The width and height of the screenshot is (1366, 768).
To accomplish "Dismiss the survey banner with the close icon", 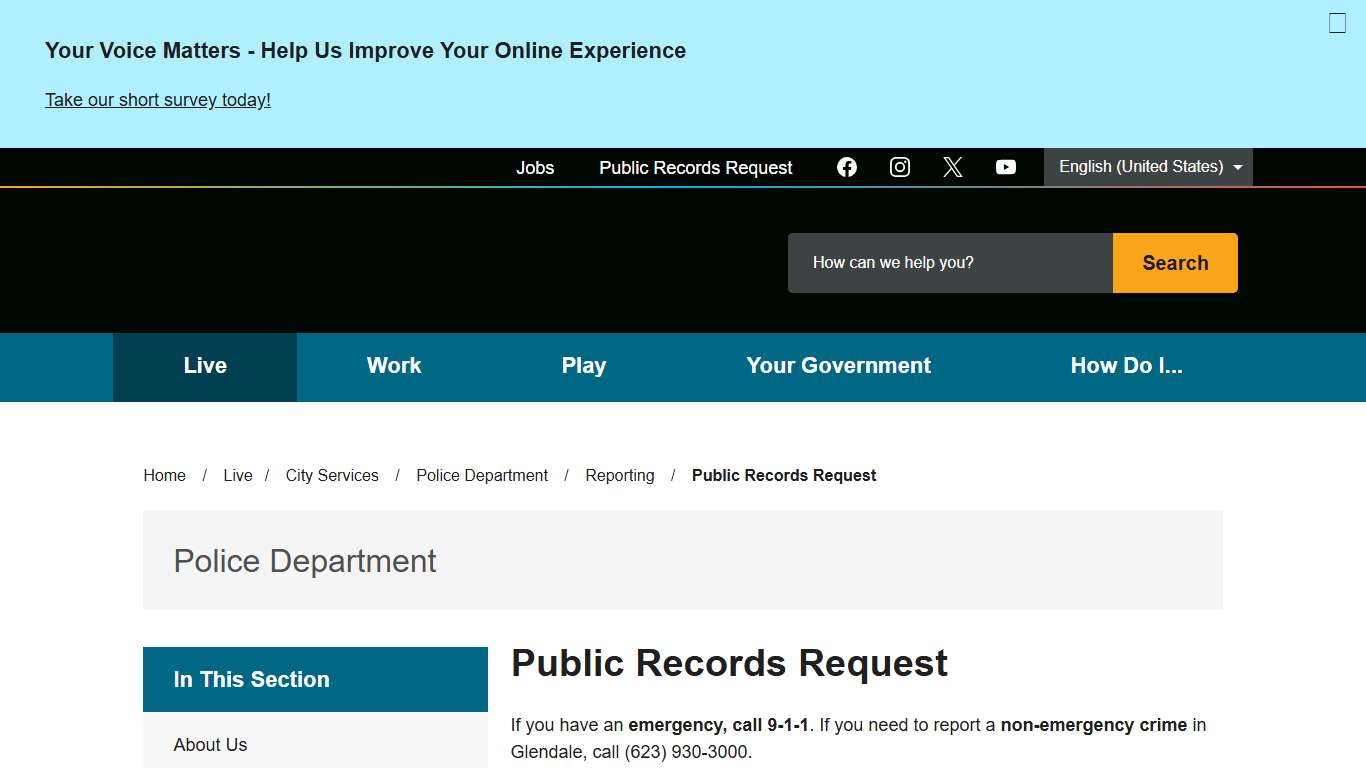I will pyautogui.click(x=1337, y=23).
